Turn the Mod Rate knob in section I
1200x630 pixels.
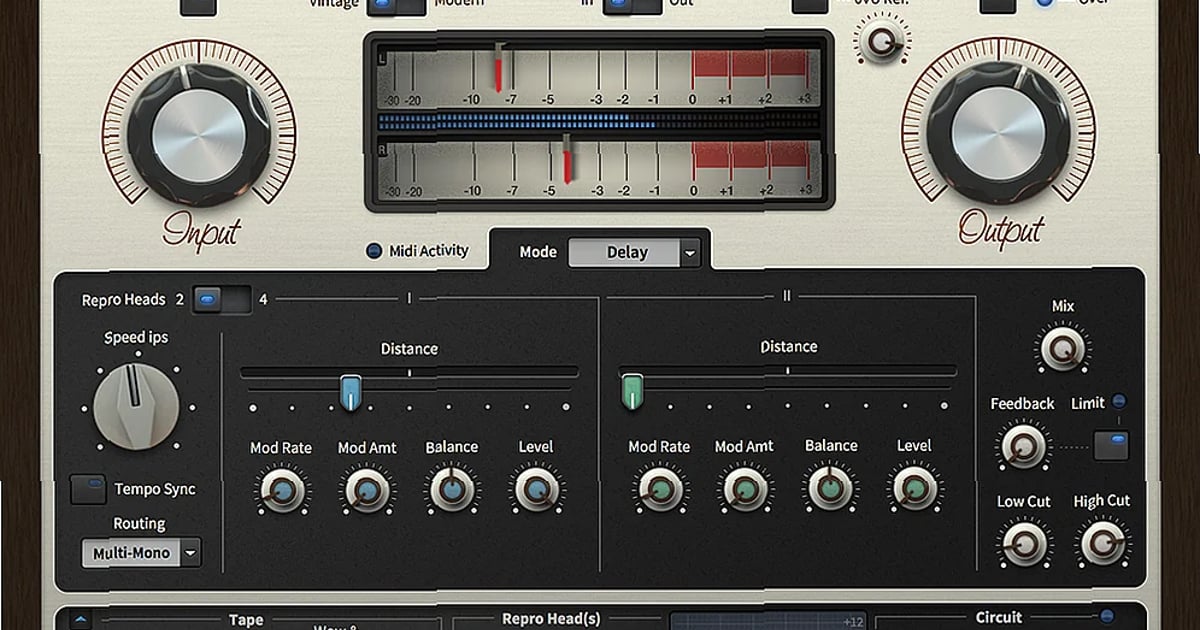[281, 490]
